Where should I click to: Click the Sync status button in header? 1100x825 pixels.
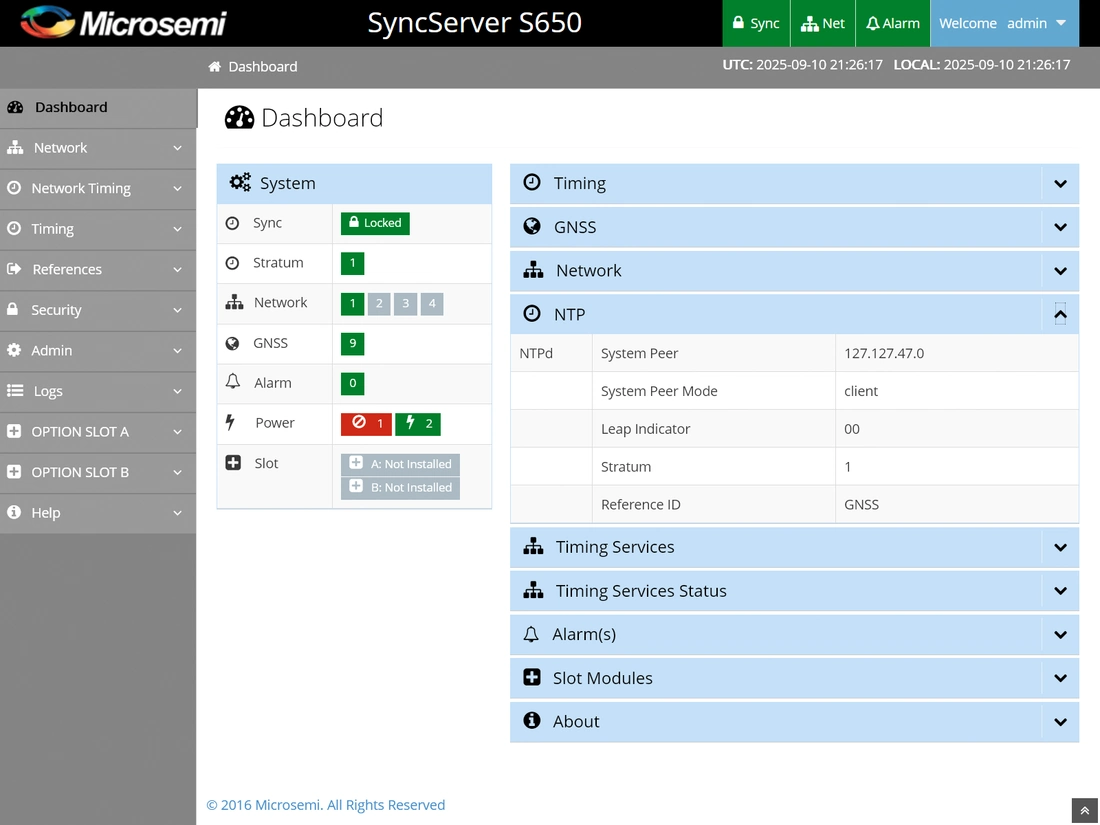point(756,23)
